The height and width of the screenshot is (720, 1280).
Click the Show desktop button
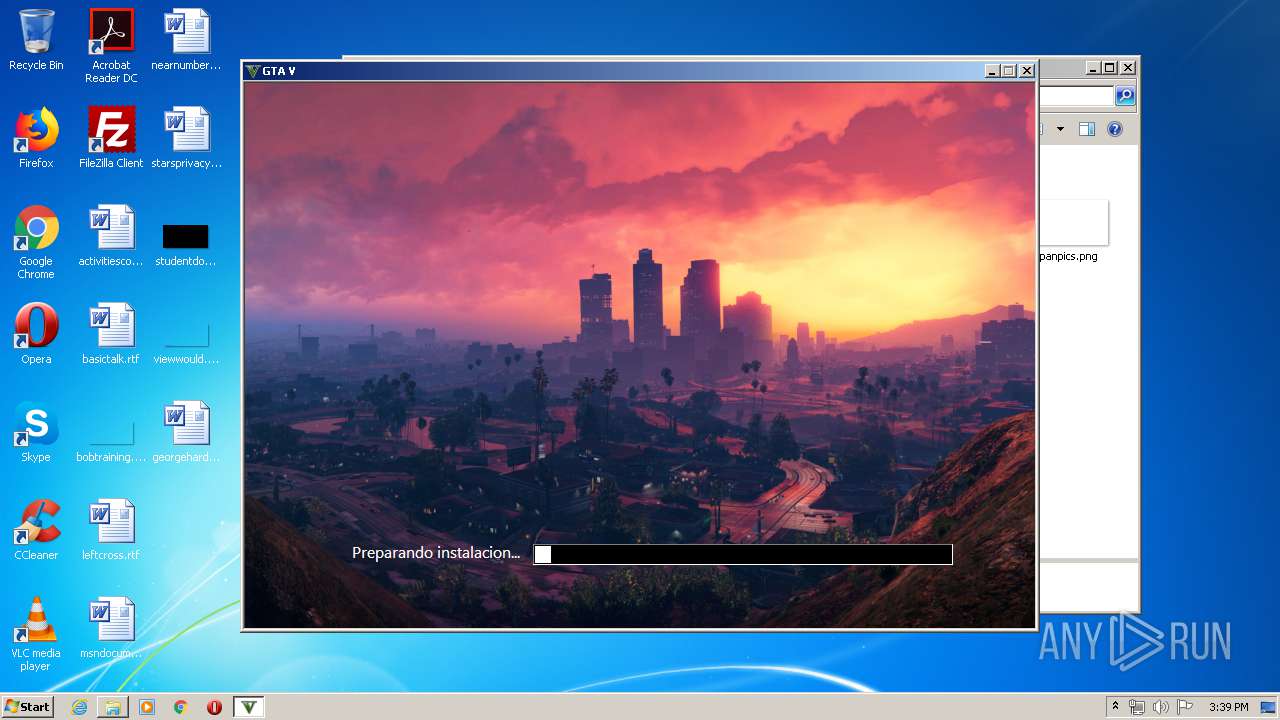coord(1269,707)
